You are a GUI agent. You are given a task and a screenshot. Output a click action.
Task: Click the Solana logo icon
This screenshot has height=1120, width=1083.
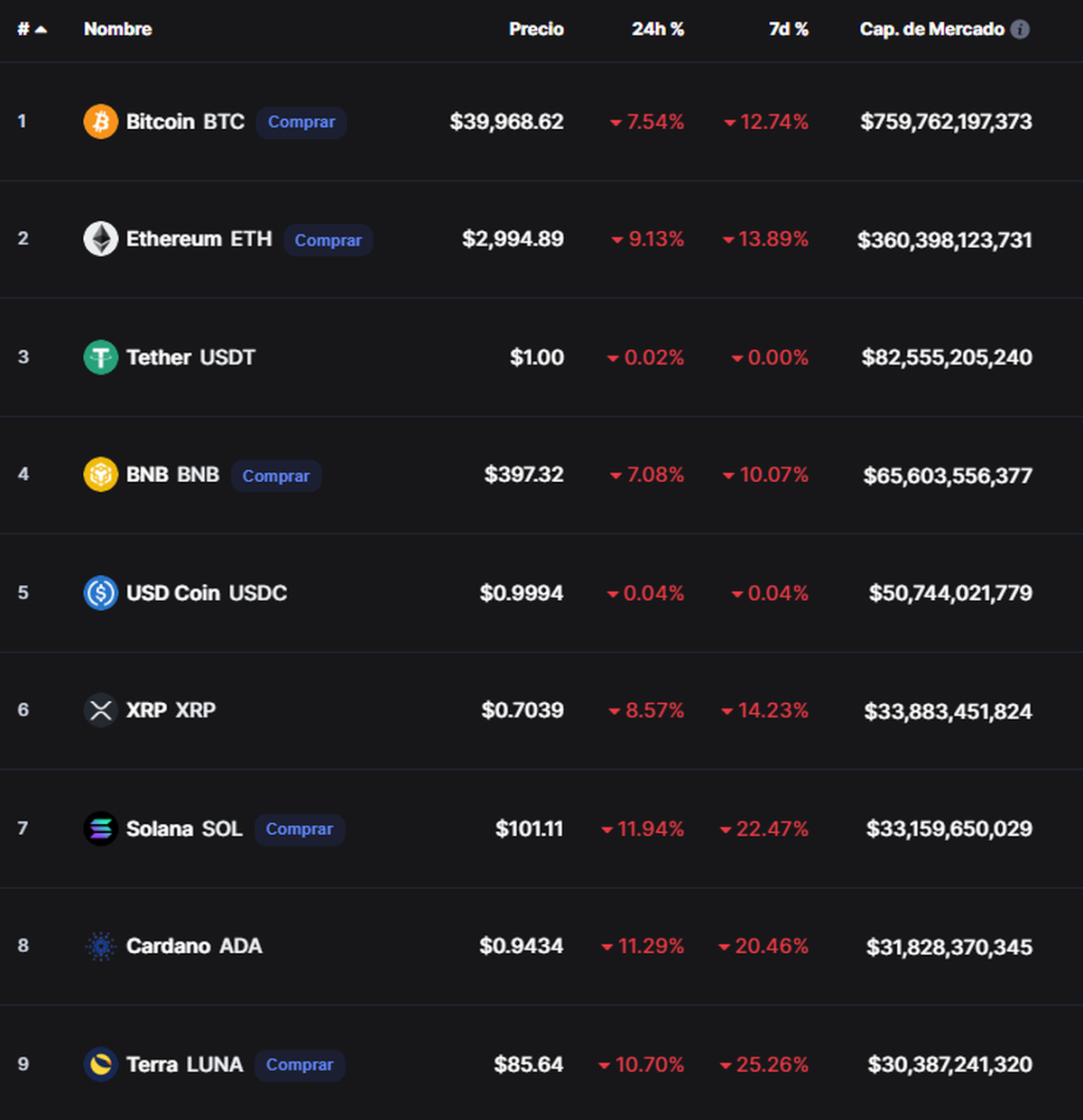coord(100,828)
